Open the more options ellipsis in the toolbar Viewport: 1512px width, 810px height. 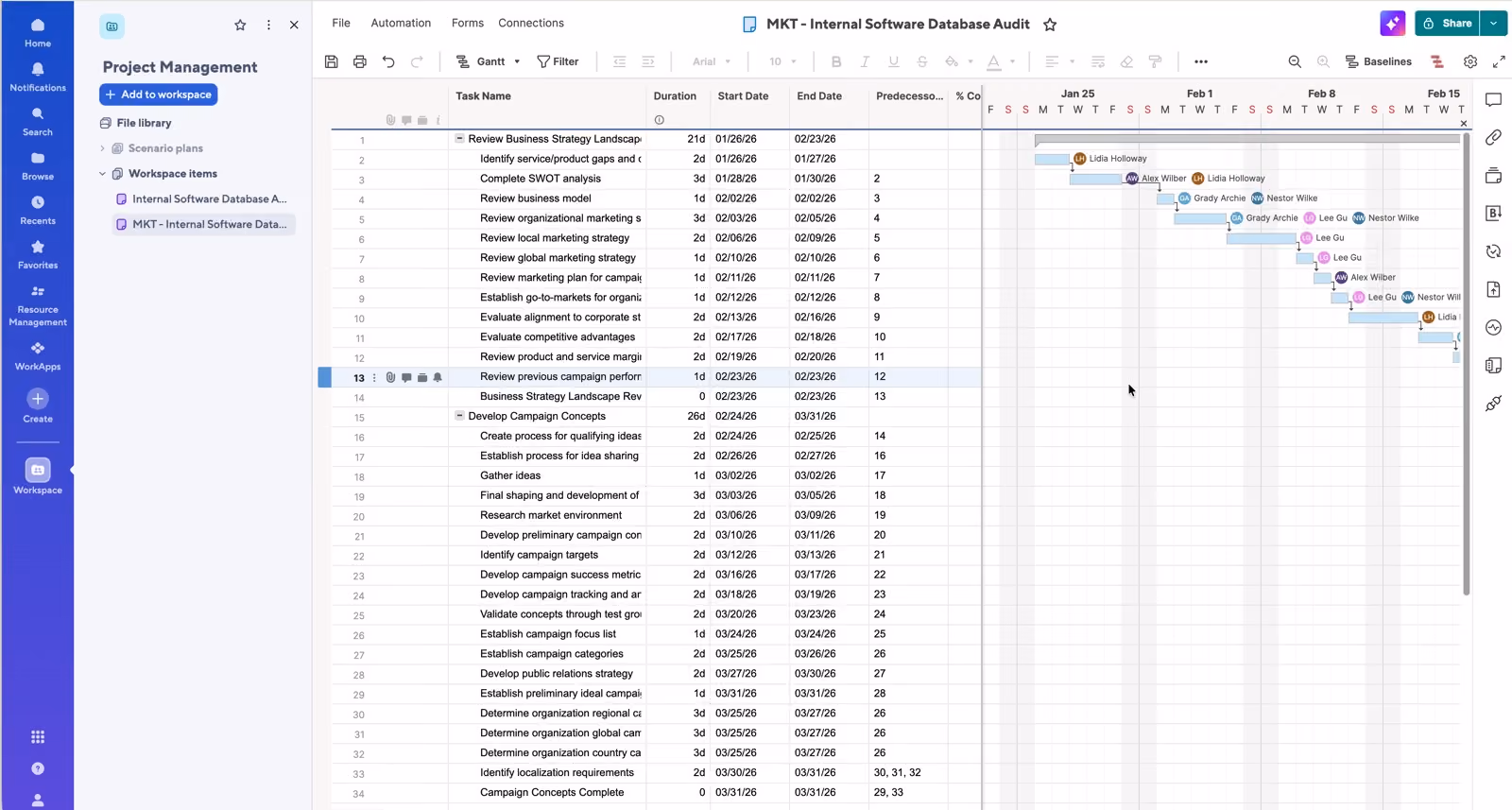(x=1201, y=61)
